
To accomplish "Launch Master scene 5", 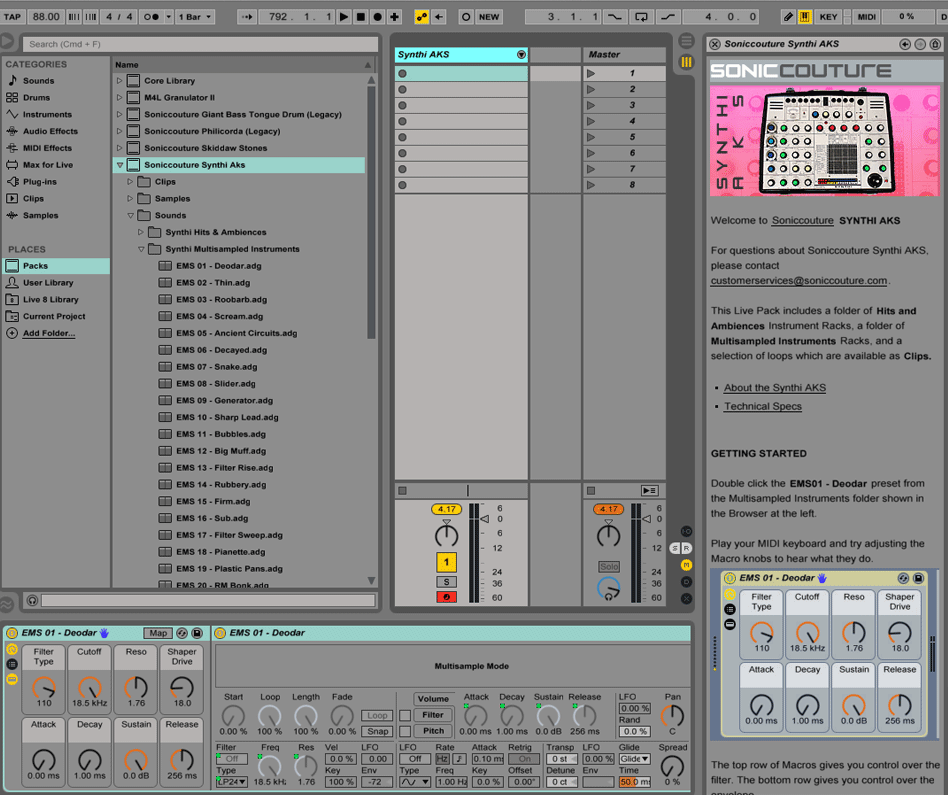I will tap(591, 137).
